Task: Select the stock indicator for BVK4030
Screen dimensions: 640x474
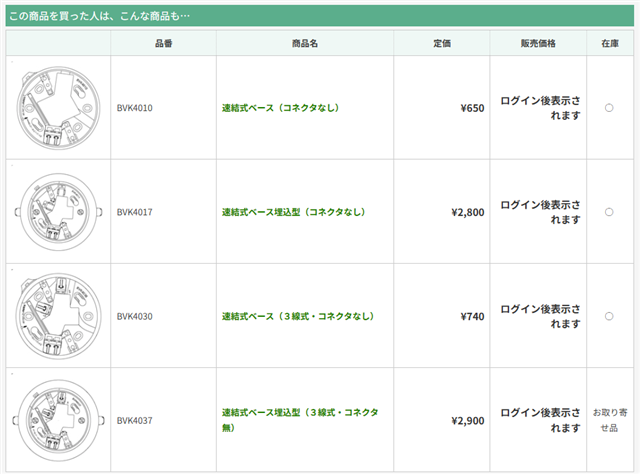Action: (609, 316)
